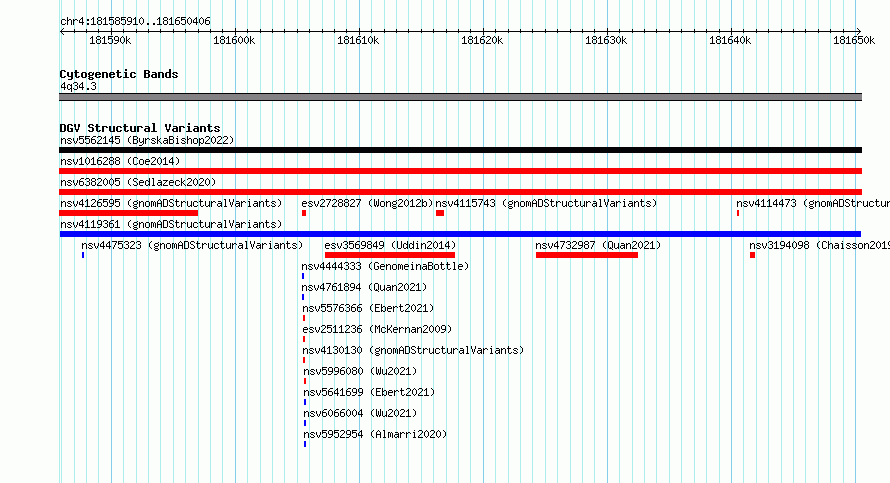Click the right arrow of the ruler
The width and height of the screenshot is (890, 483).
pyautogui.click(x=859, y=31)
